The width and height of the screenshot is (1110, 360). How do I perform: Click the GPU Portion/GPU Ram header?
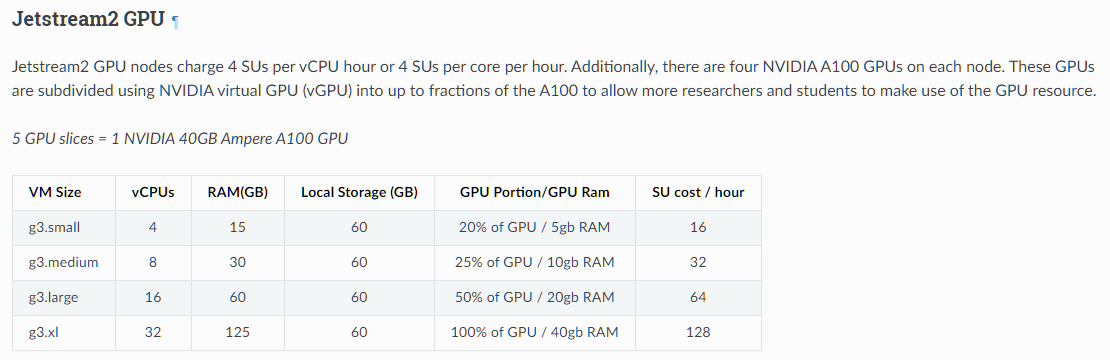534,192
